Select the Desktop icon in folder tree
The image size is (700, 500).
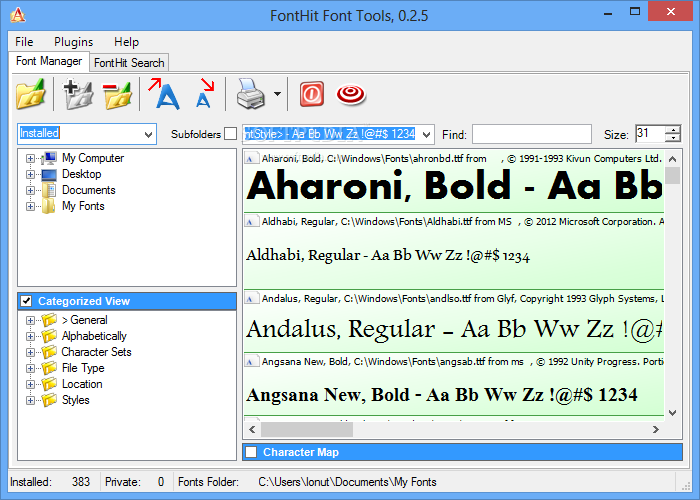(x=49, y=174)
